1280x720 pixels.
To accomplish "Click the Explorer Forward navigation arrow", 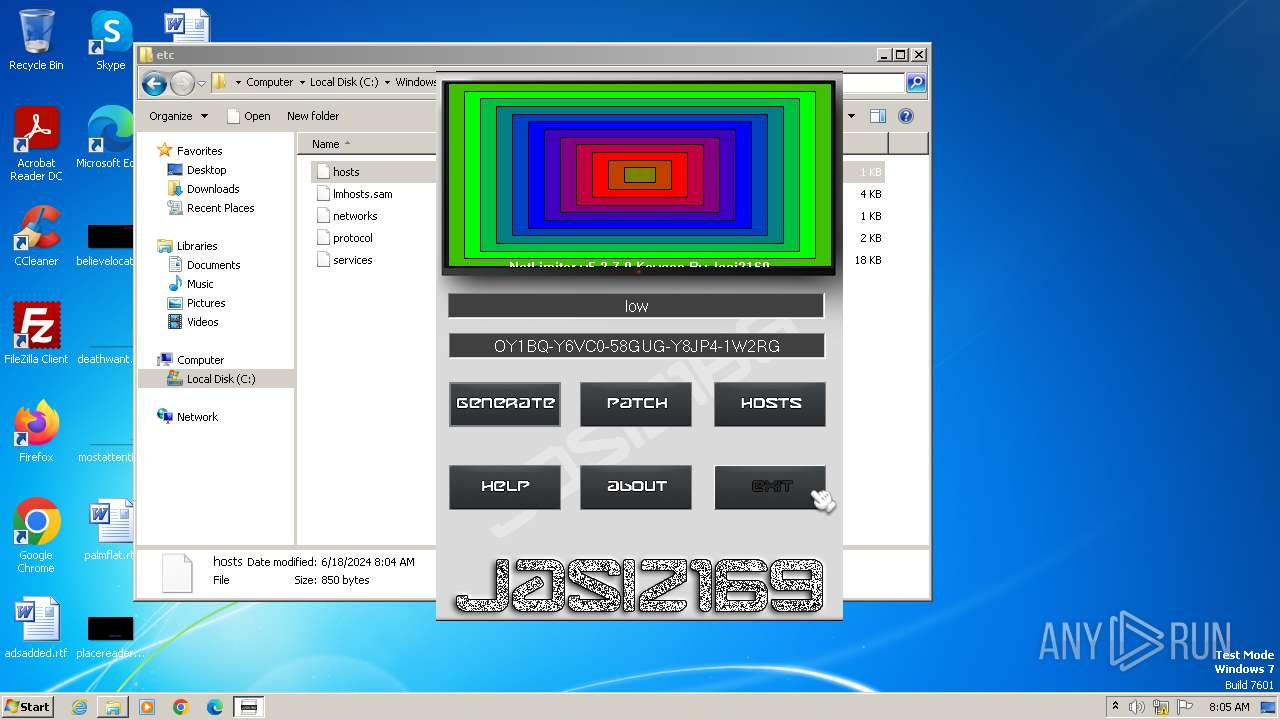I will 182,83.
